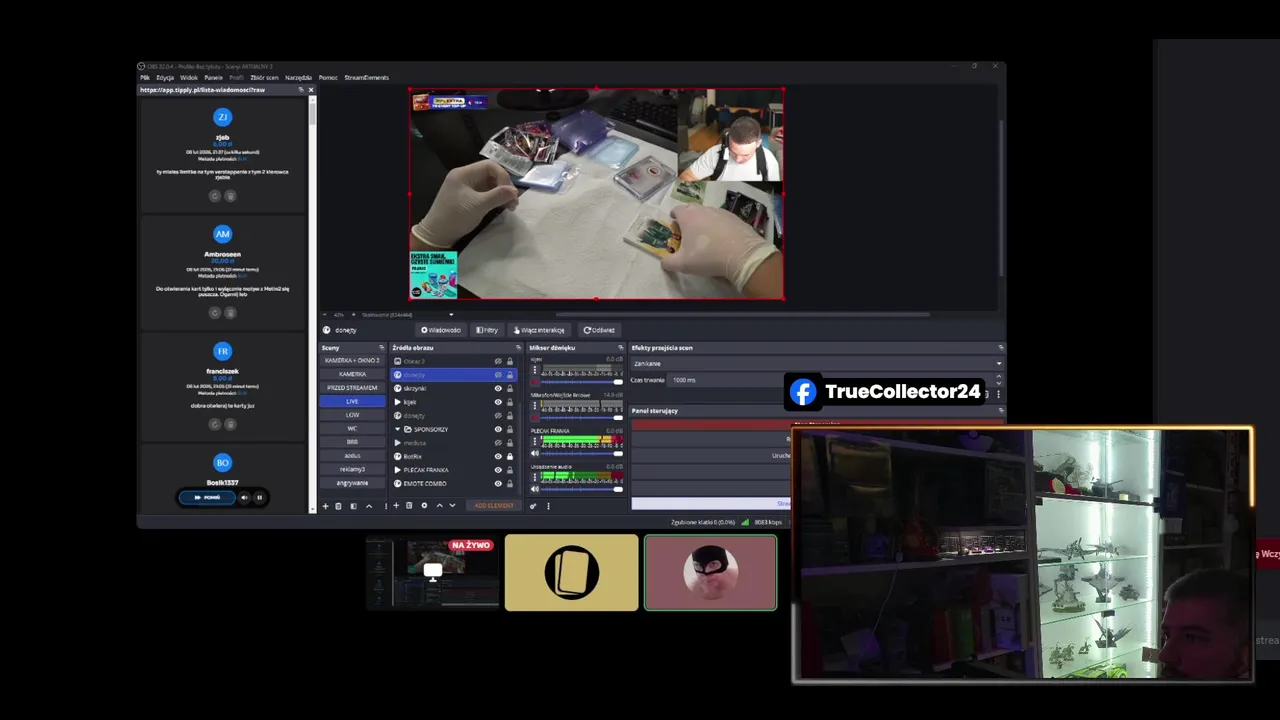Select the BRB scene
The width and height of the screenshot is (1280, 720).
pos(352,442)
